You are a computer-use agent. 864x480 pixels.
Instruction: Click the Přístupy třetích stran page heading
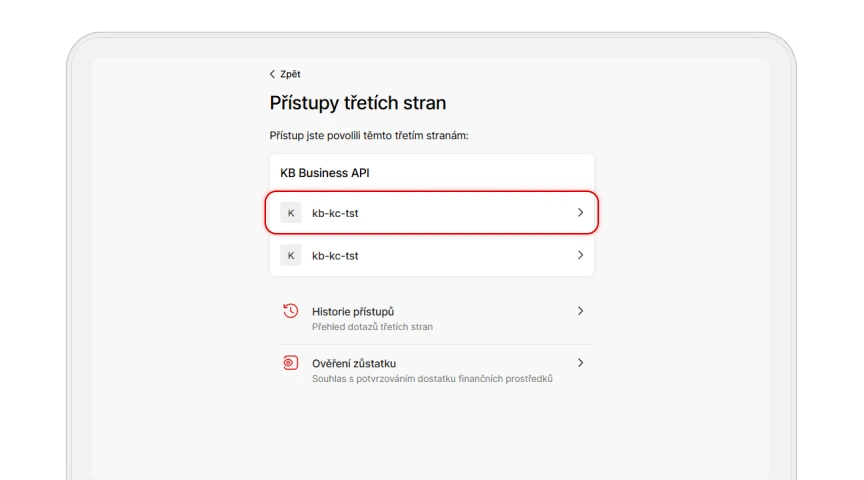pos(358,103)
